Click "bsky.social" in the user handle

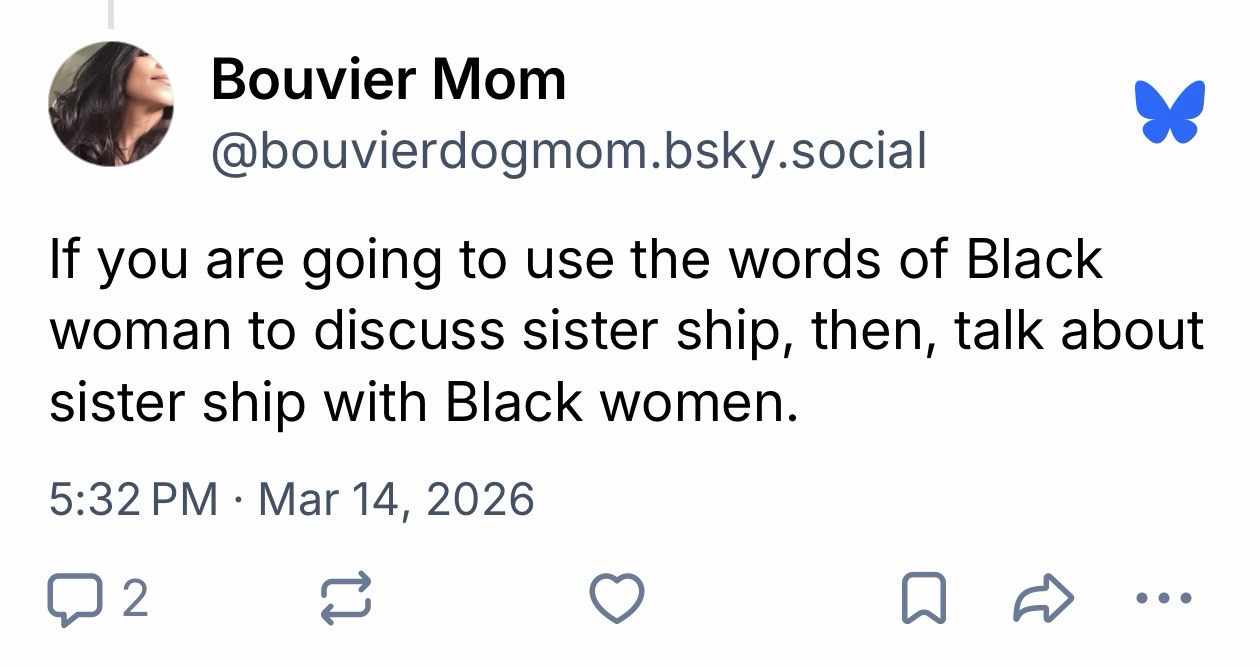[792, 151]
